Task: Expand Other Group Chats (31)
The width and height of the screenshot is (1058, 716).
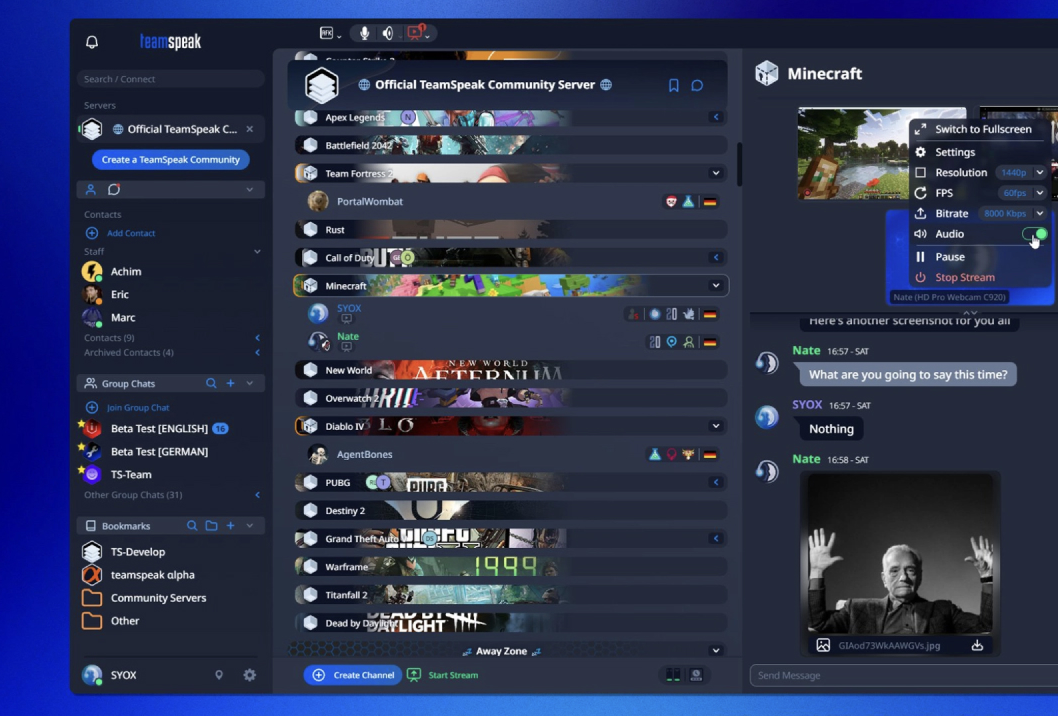Action: [x=257, y=495]
